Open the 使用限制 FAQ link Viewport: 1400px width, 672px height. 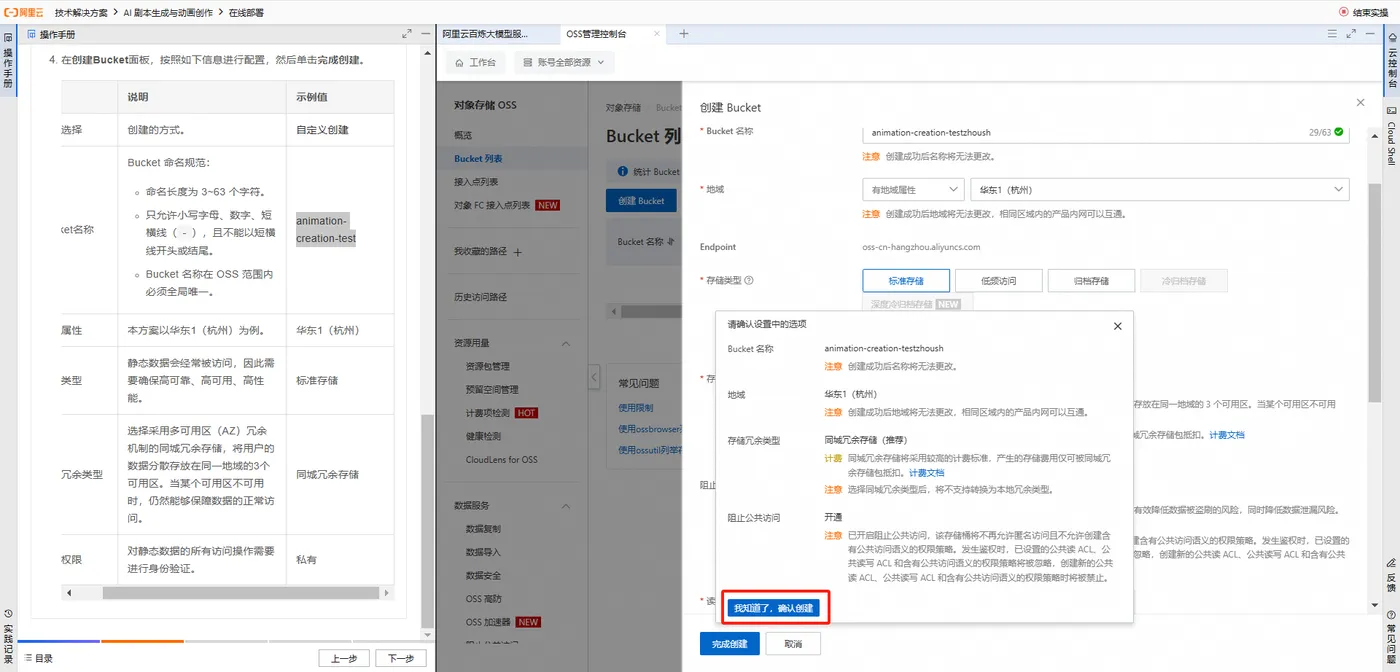point(635,408)
